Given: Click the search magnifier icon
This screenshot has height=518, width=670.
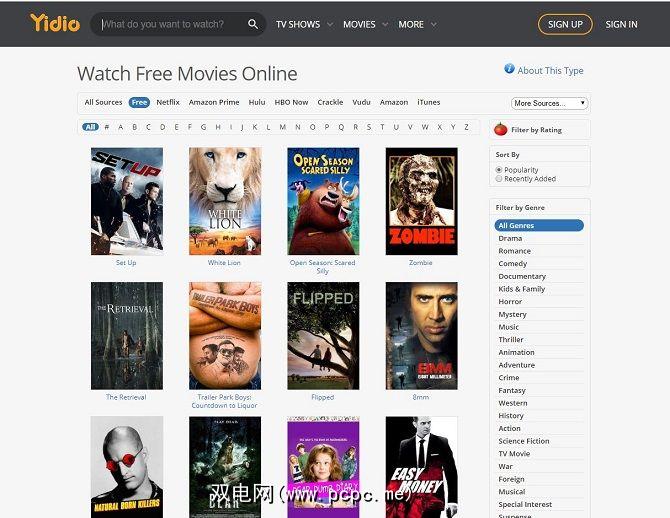Looking at the screenshot, I should [x=253, y=24].
